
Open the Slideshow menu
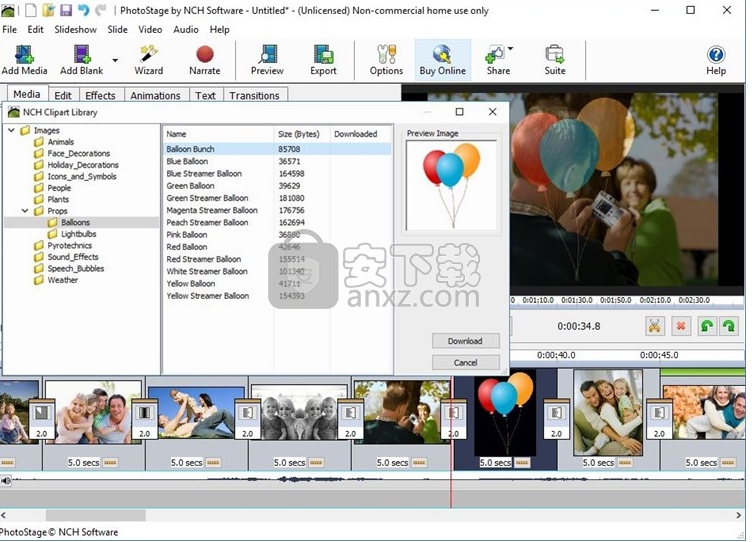[75, 30]
